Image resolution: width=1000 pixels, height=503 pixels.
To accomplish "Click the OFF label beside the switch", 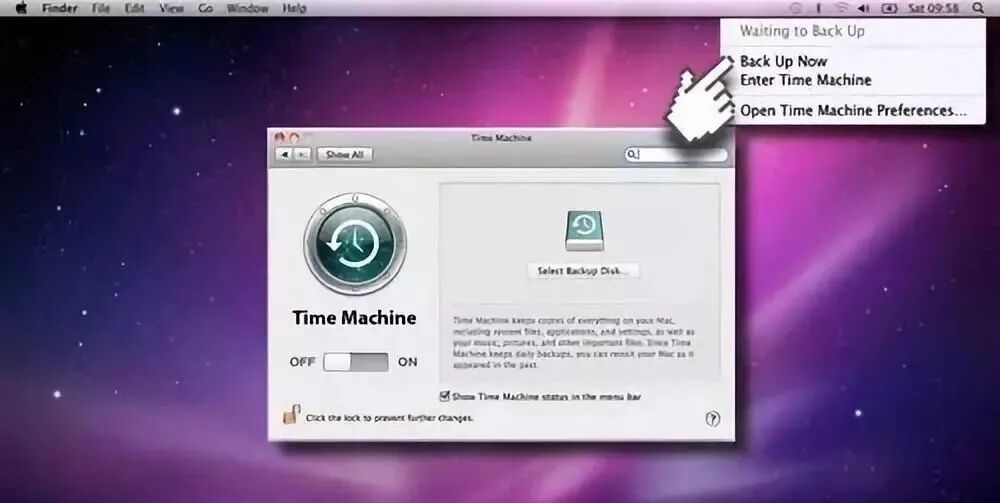I will click(302, 361).
